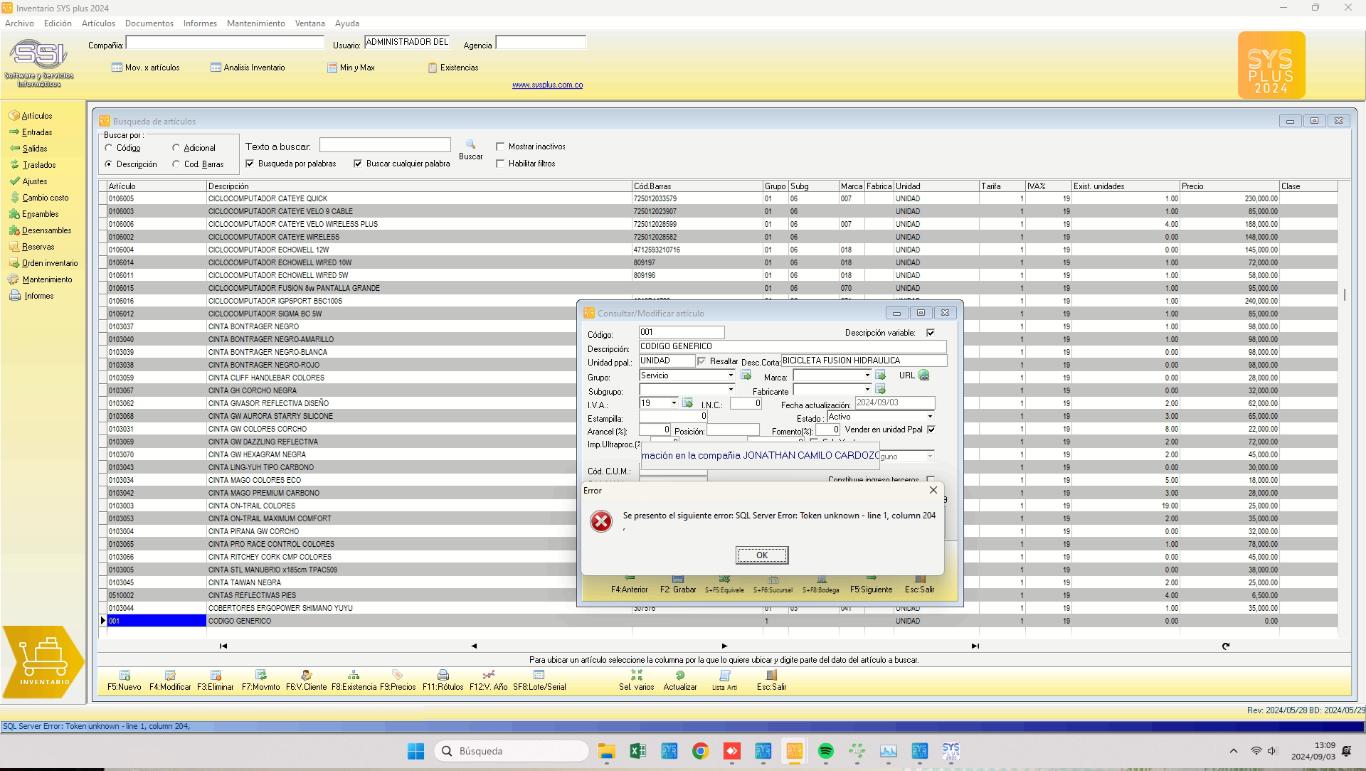Open Traslados in left sidebar
Viewport: 1366px width, 771px height.
[x=39, y=165]
